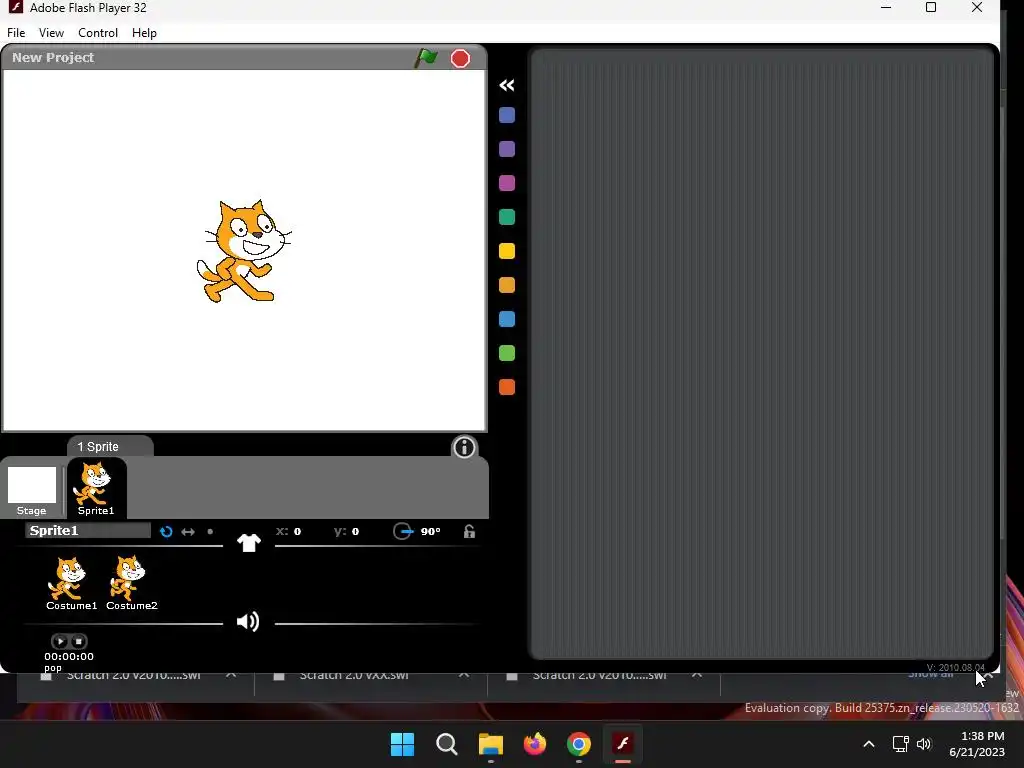
Task: Choose the no-rotation dot style
Action: click(x=210, y=532)
